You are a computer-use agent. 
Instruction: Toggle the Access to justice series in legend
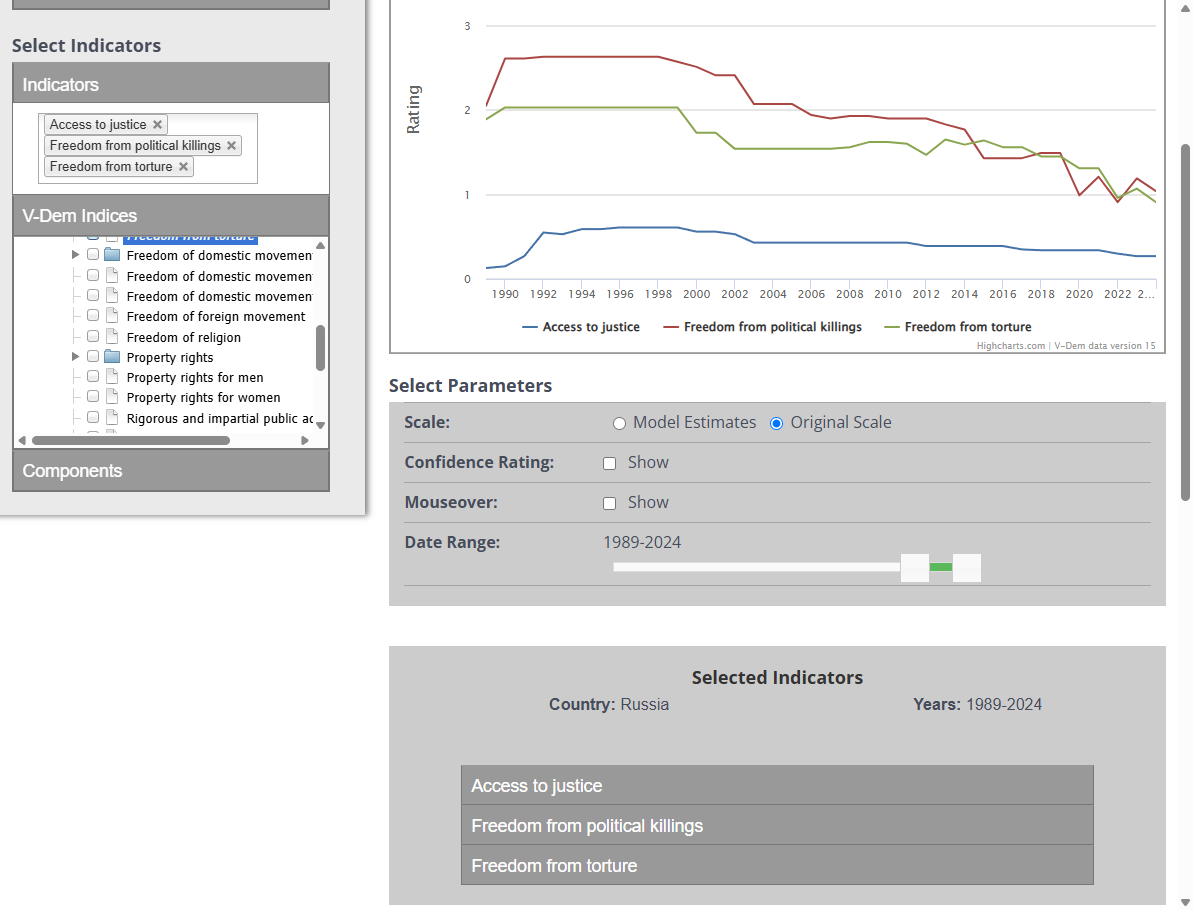tap(581, 327)
